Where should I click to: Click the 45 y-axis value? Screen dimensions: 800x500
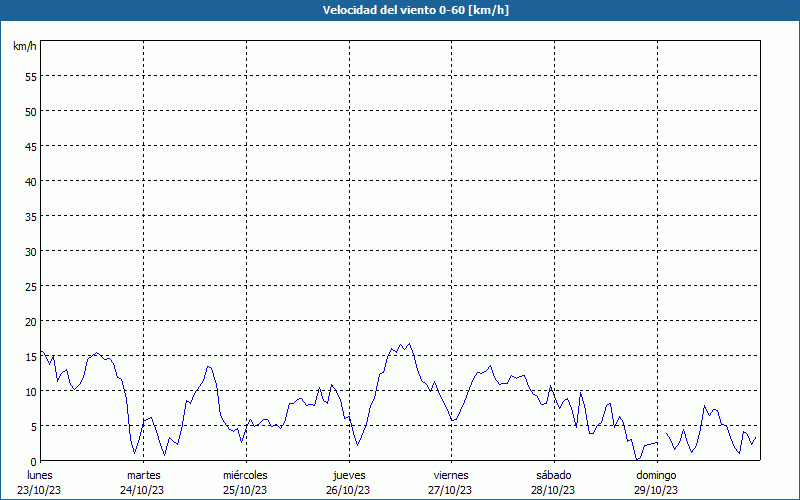click(31, 147)
